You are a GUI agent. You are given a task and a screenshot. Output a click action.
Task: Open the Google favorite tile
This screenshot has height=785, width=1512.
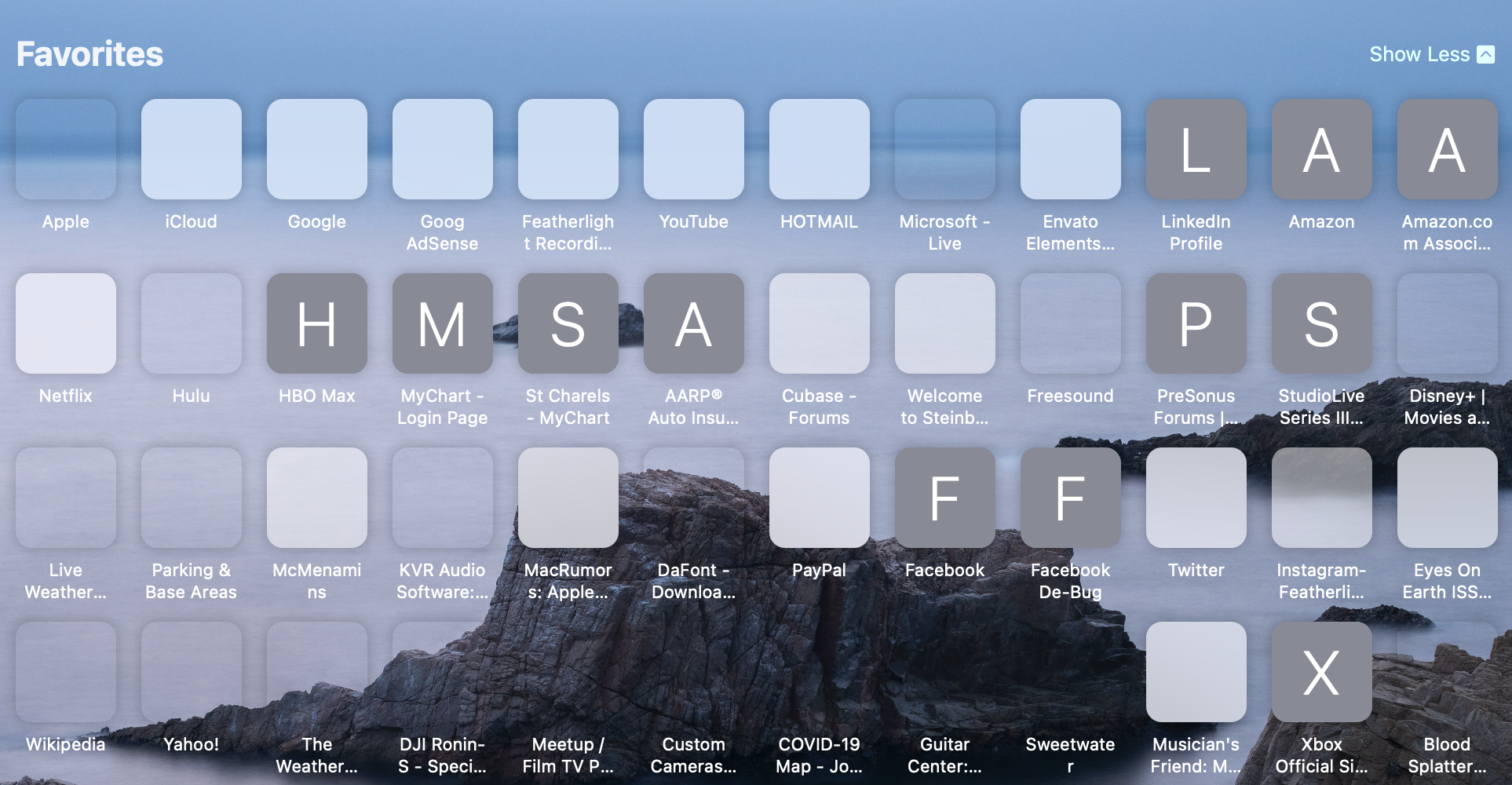(317, 149)
